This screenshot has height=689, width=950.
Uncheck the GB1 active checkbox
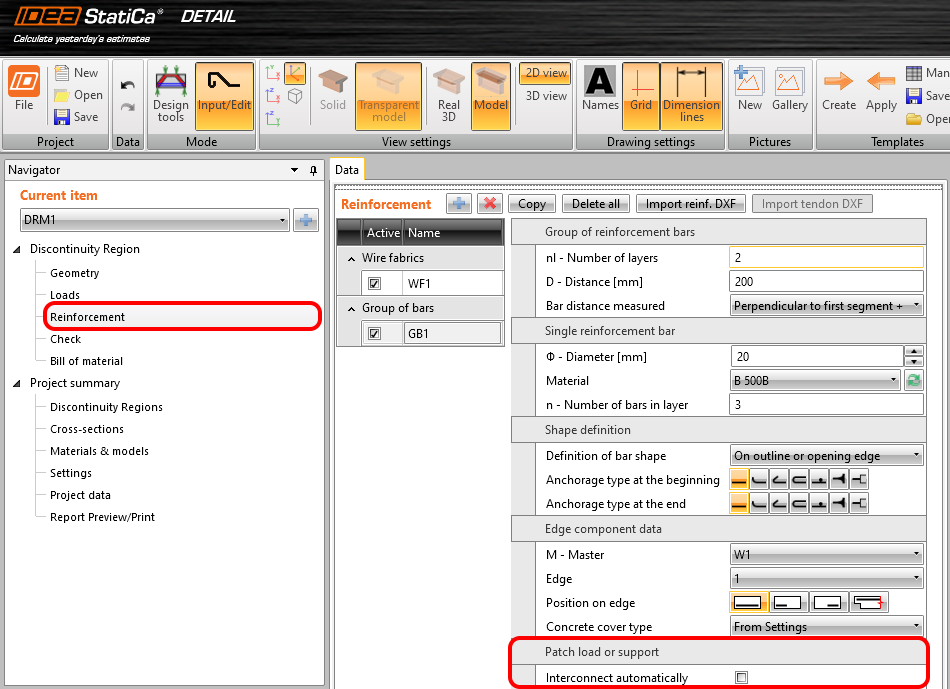coord(374,334)
